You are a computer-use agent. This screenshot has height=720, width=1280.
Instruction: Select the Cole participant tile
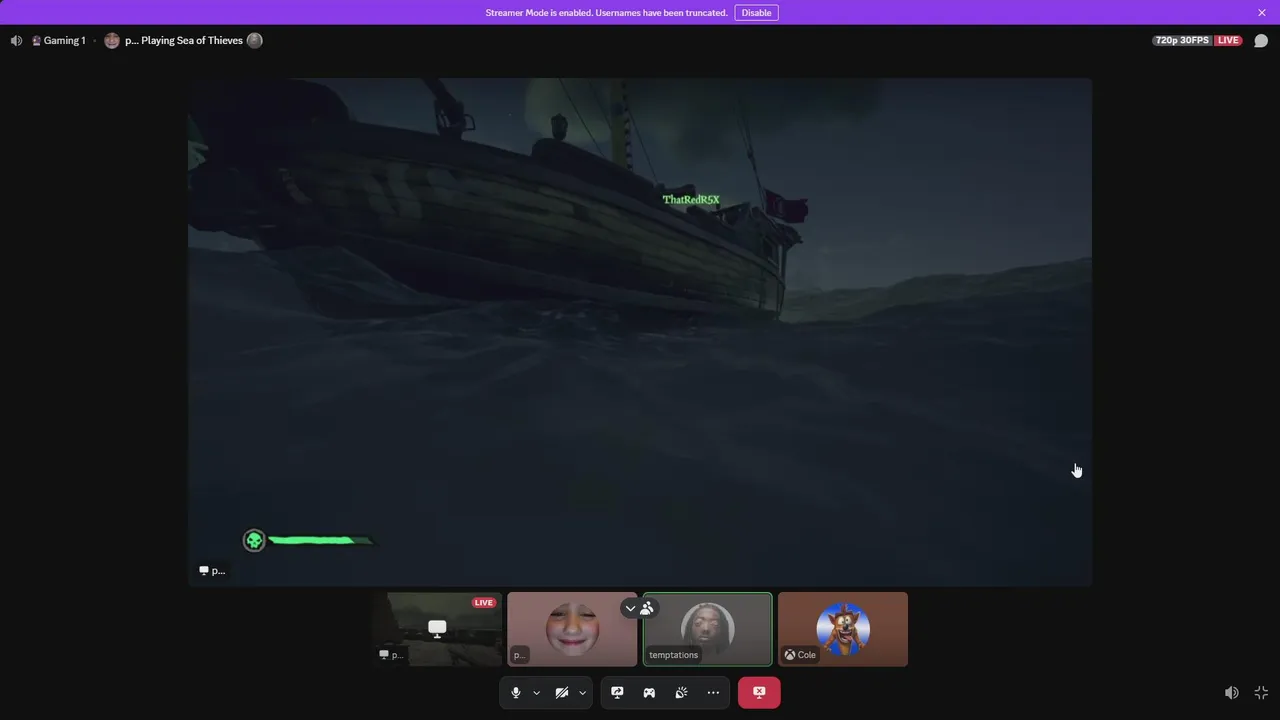point(843,629)
